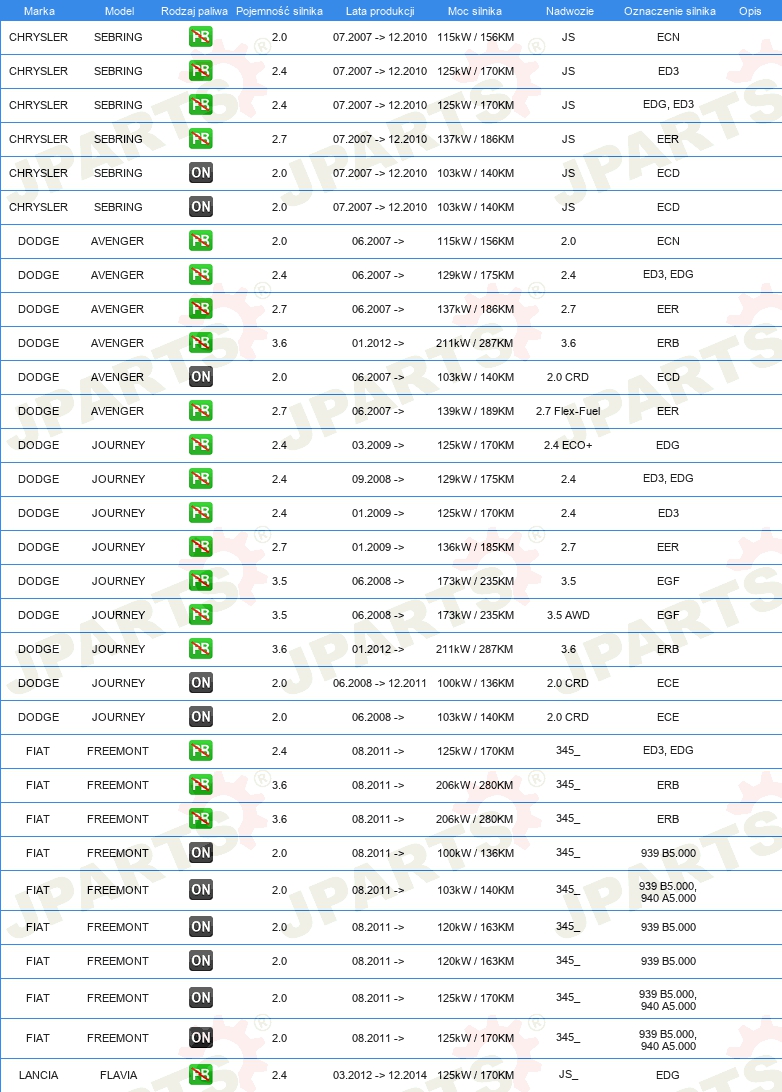The width and height of the screenshot is (782, 1092).
Task: Click the Moc silnika column header
Action: (475, 11)
